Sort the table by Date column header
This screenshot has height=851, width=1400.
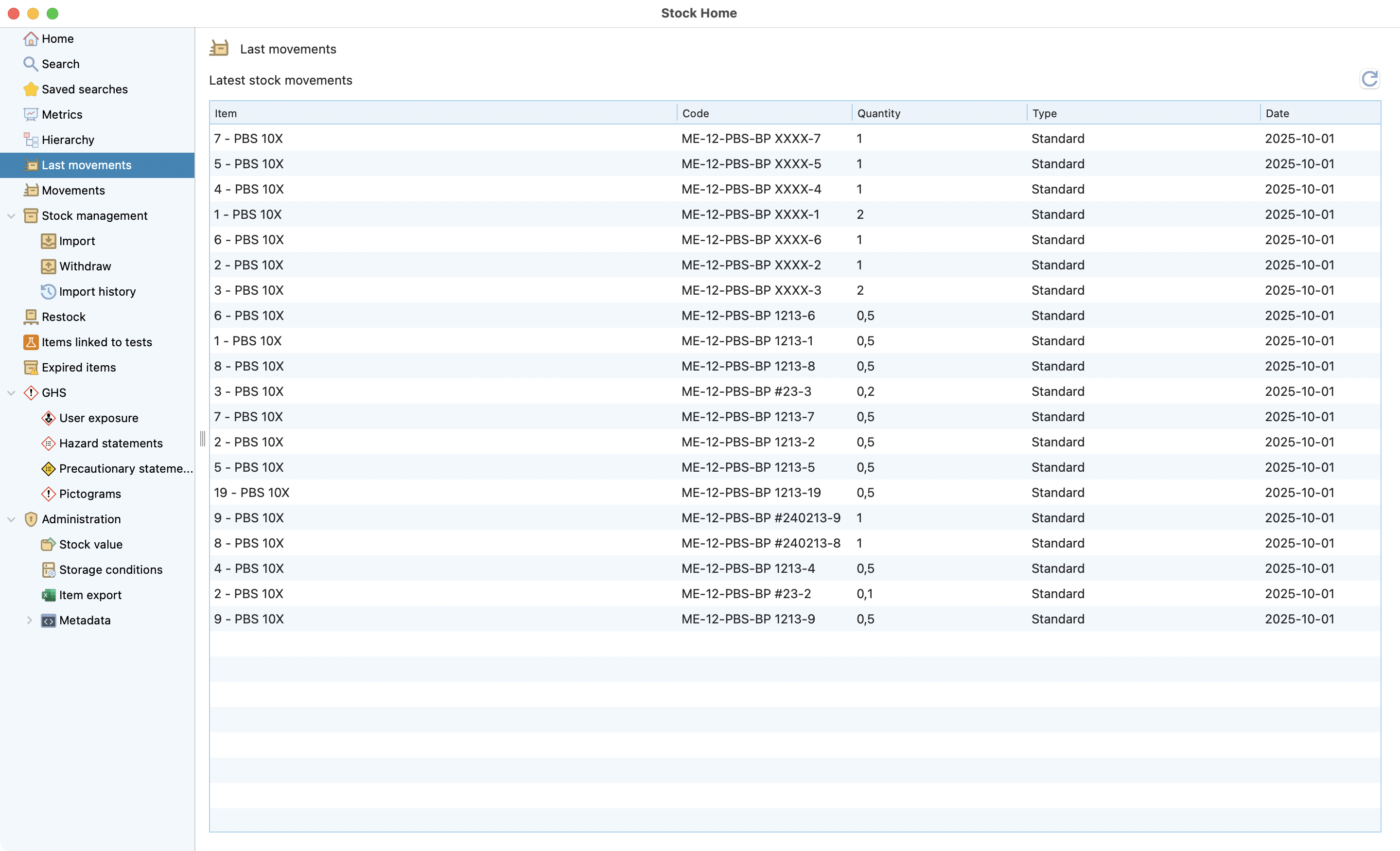(1277, 113)
